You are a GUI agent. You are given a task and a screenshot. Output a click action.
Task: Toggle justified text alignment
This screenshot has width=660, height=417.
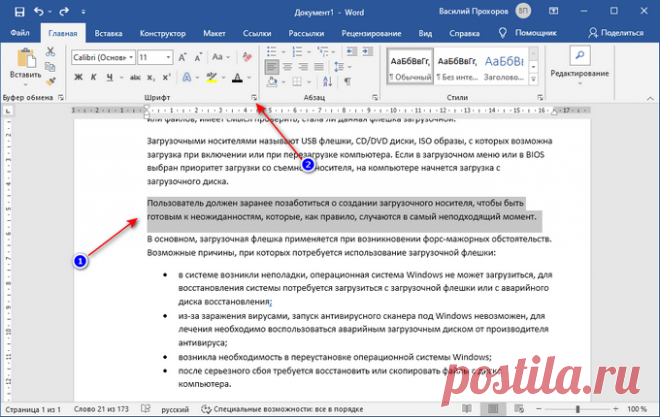tap(319, 66)
